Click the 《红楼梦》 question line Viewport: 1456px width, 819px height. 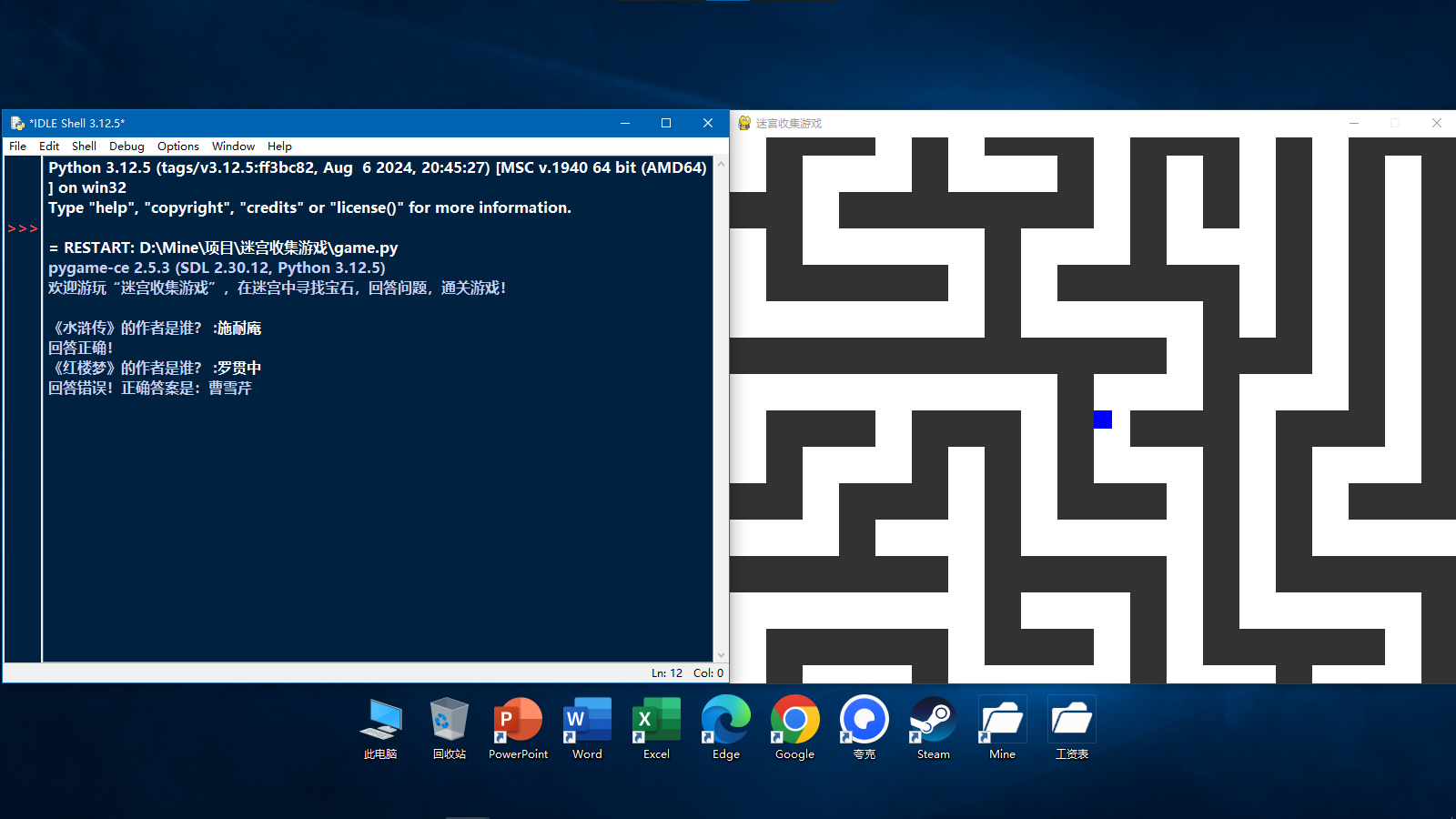pyautogui.click(x=155, y=368)
